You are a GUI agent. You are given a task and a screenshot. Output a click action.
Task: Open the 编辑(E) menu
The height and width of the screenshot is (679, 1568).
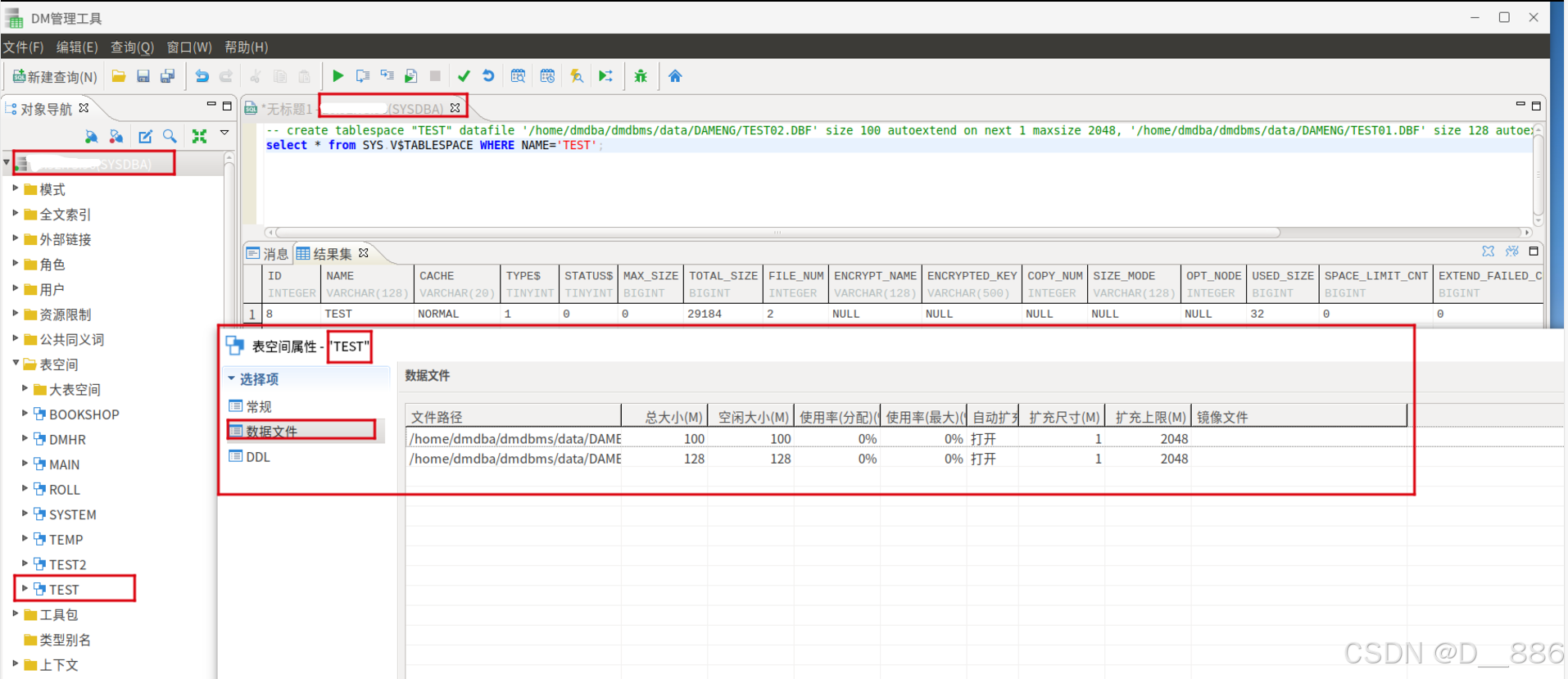click(77, 47)
